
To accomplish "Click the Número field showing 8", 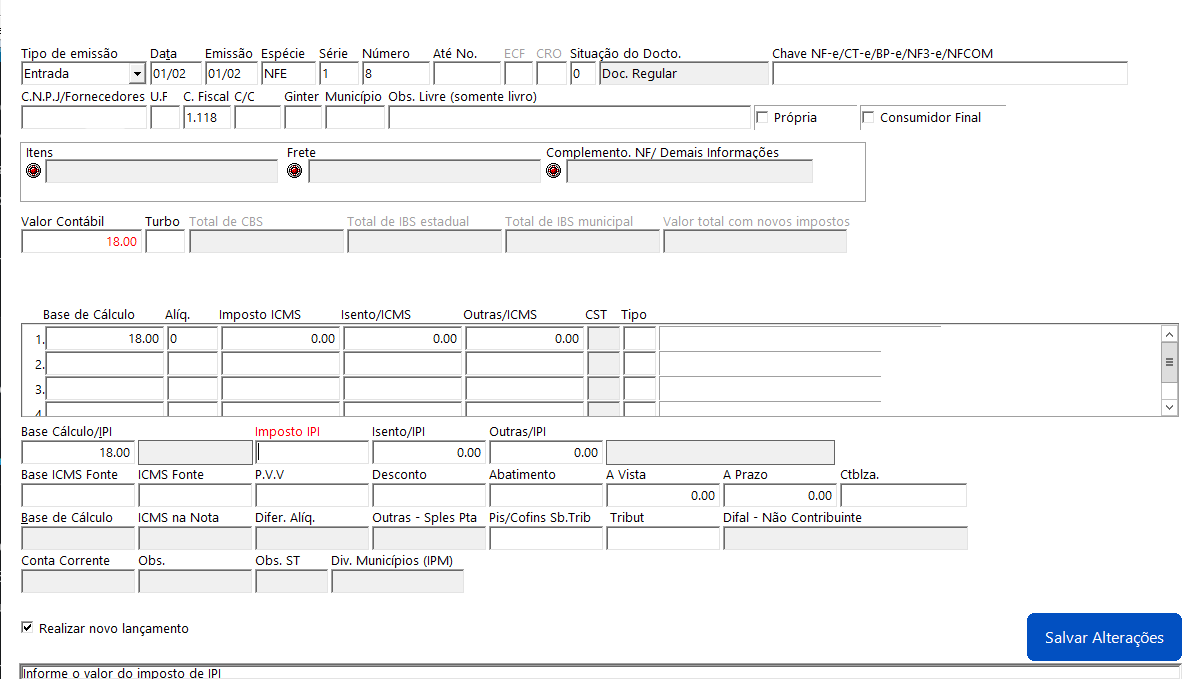I will 395,73.
